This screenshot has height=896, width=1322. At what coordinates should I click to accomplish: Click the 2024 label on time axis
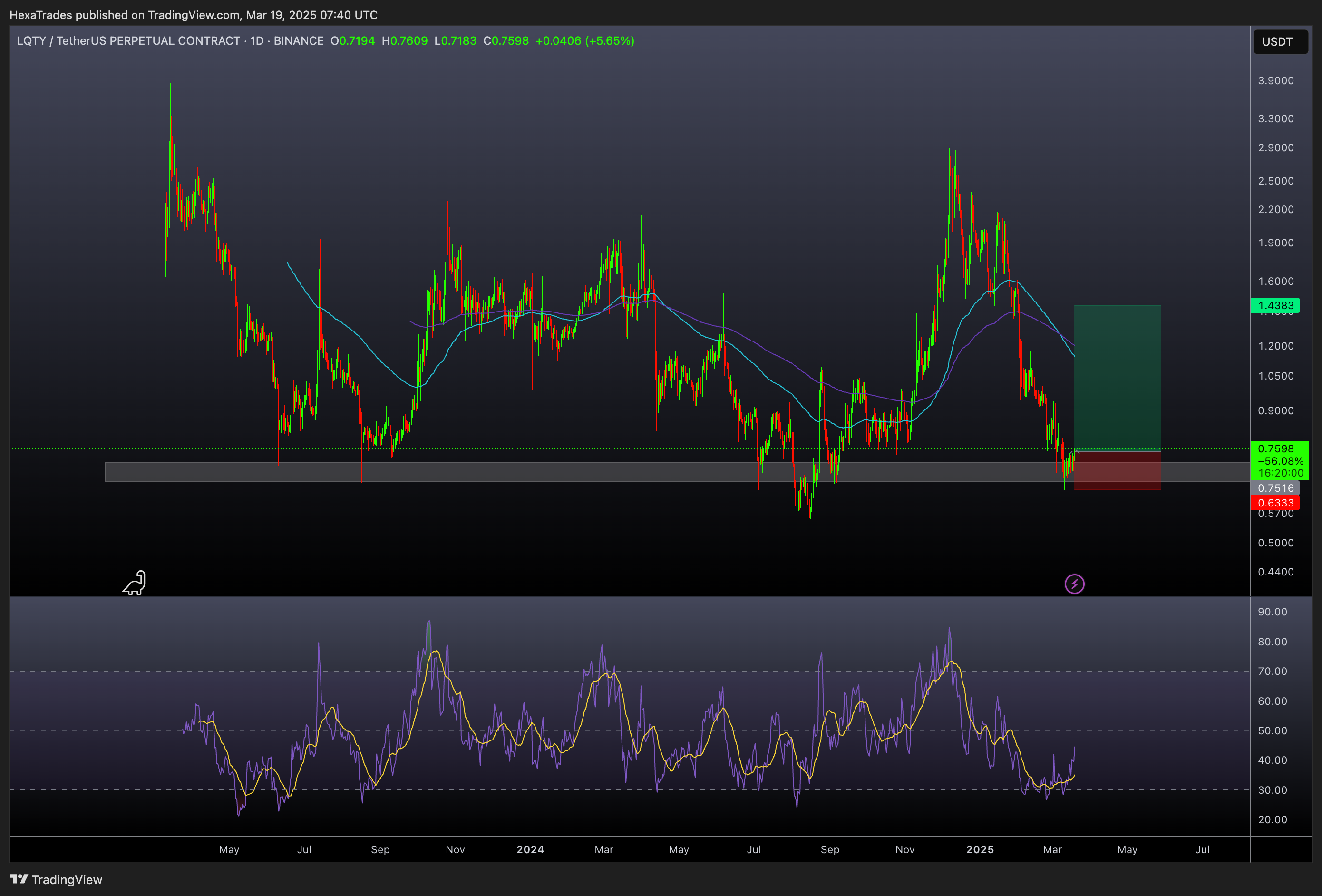point(530,850)
